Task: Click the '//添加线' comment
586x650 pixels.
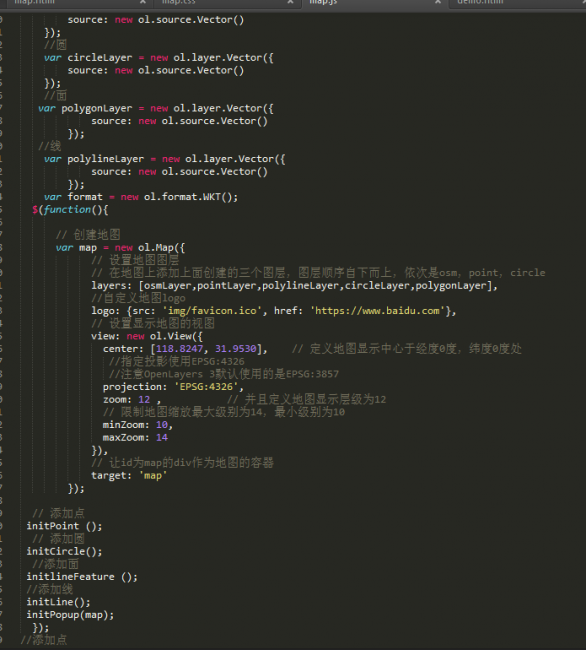Action: [x=50, y=589]
